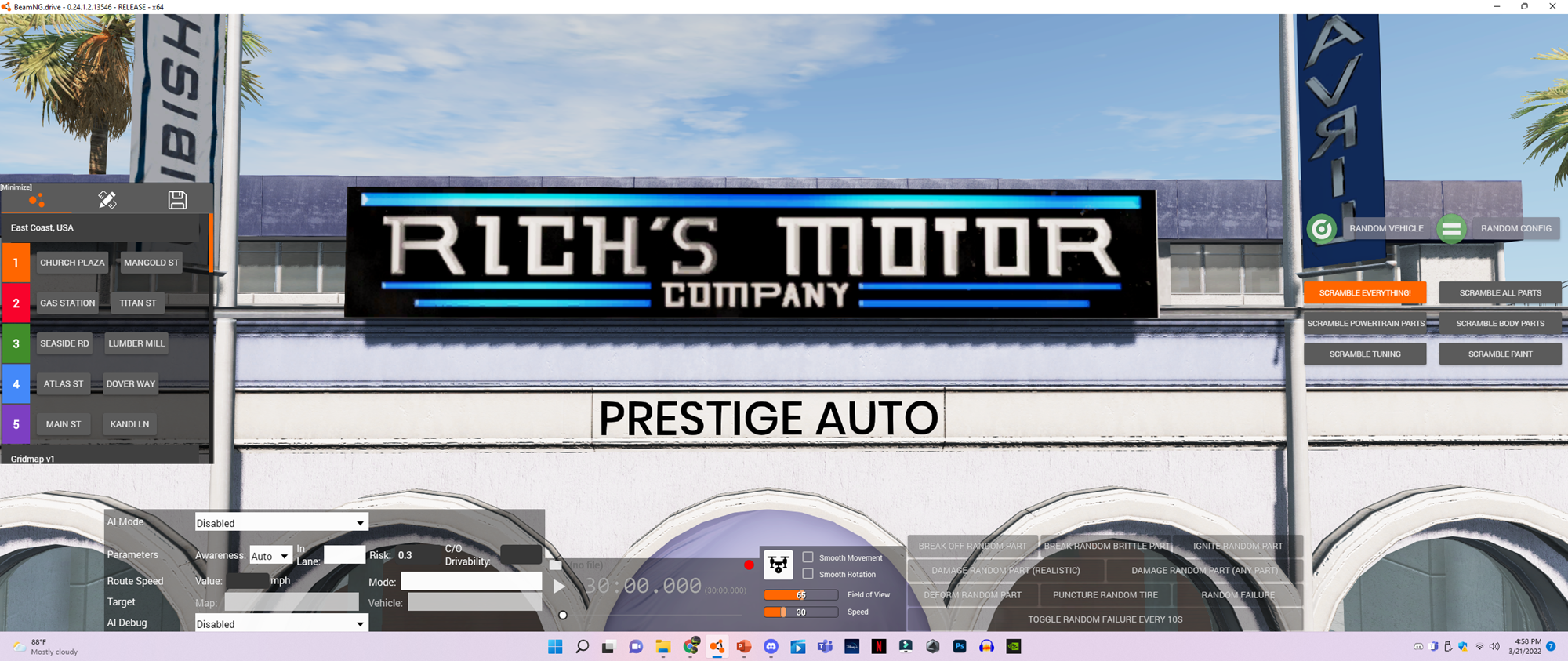The height and width of the screenshot is (661, 1568).
Task: Enable Smooth Movement checkbox
Action: (x=808, y=557)
